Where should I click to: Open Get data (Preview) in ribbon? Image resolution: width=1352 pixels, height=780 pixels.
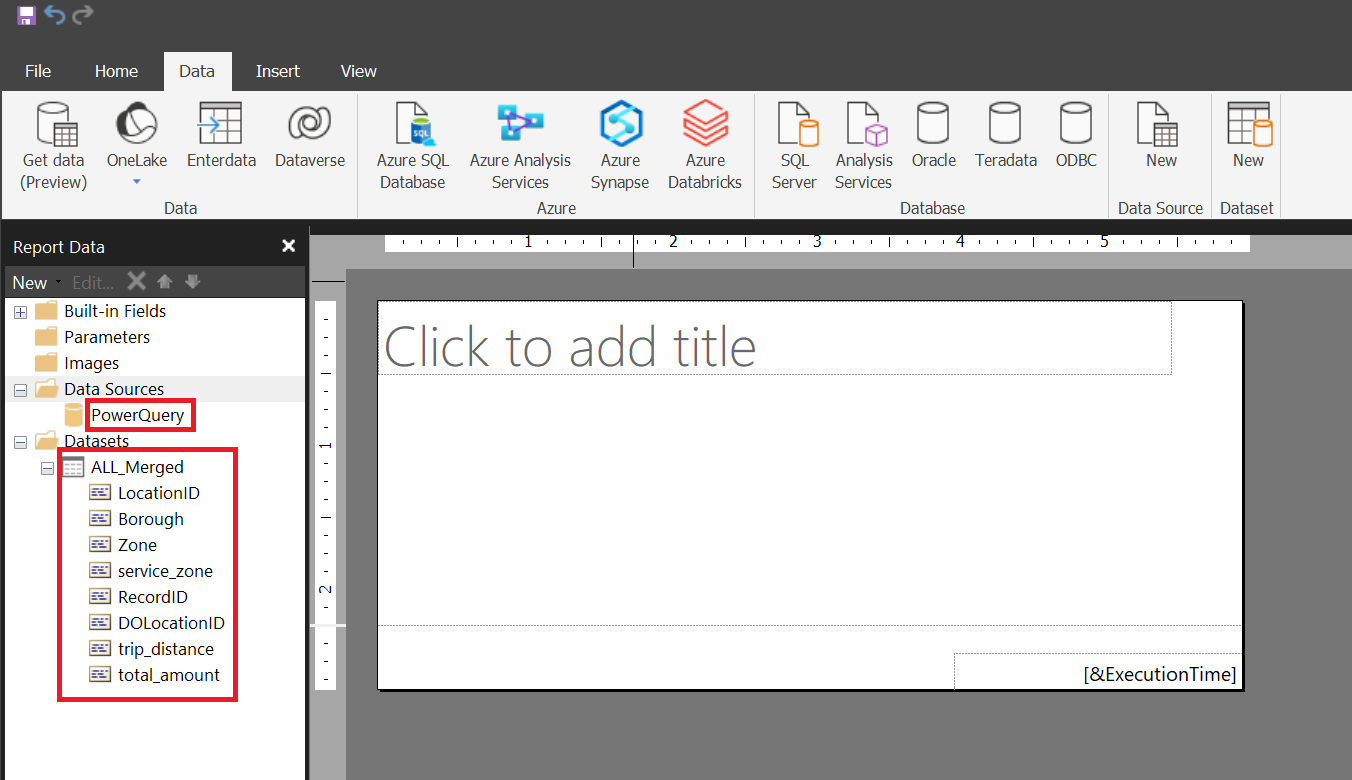tap(54, 146)
